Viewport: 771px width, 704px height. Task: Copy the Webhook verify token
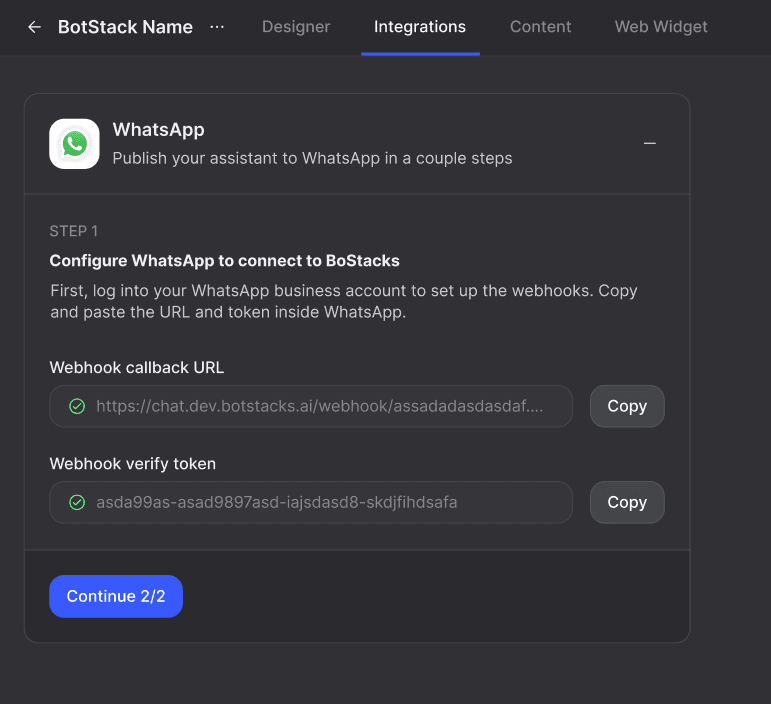click(x=627, y=502)
